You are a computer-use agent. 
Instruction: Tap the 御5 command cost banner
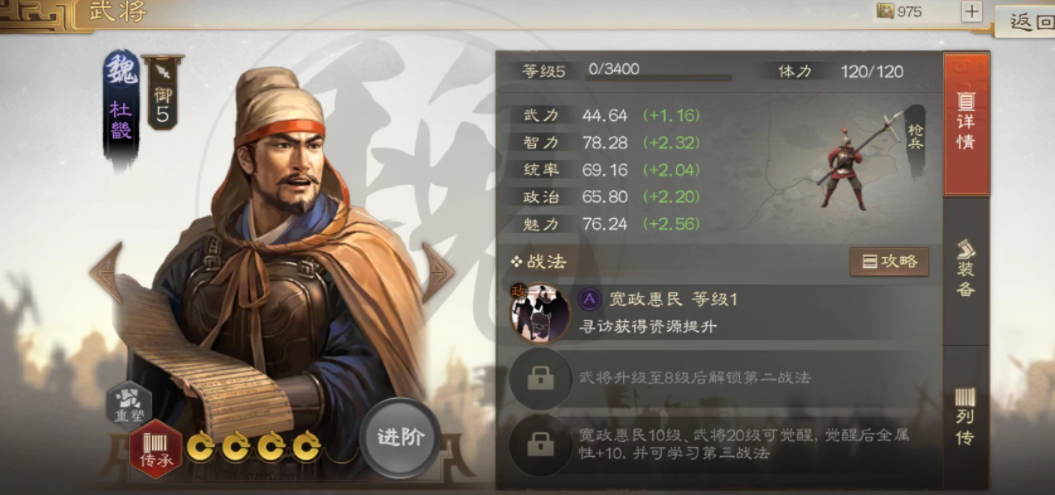tap(162, 92)
